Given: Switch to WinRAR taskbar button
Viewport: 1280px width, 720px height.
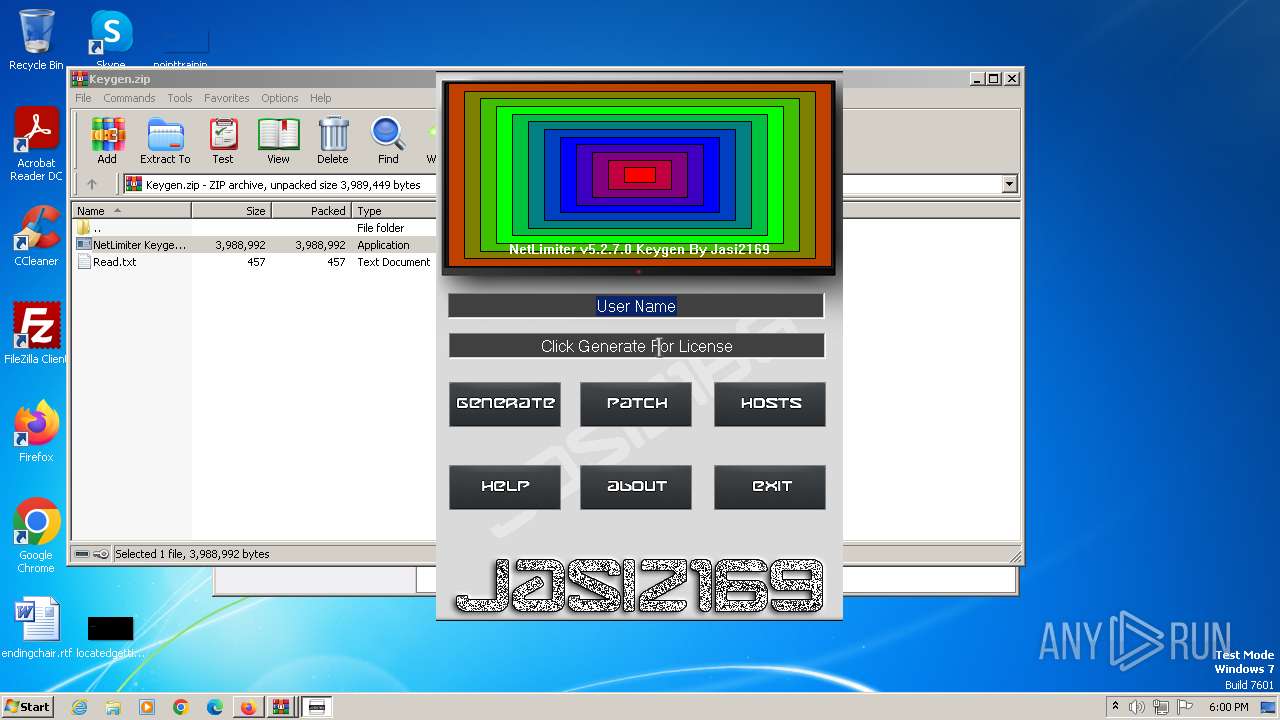Looking at the screenshot, I should [x=282, y=707].
